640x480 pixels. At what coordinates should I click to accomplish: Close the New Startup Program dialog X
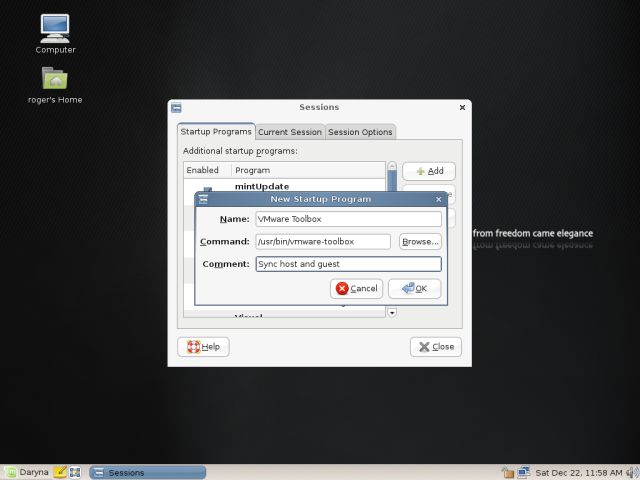(438, 199)
